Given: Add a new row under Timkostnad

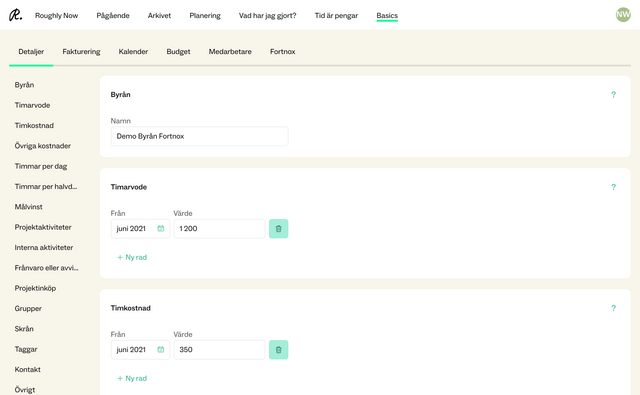Looking at the screenshot, I should coord(132,379).
